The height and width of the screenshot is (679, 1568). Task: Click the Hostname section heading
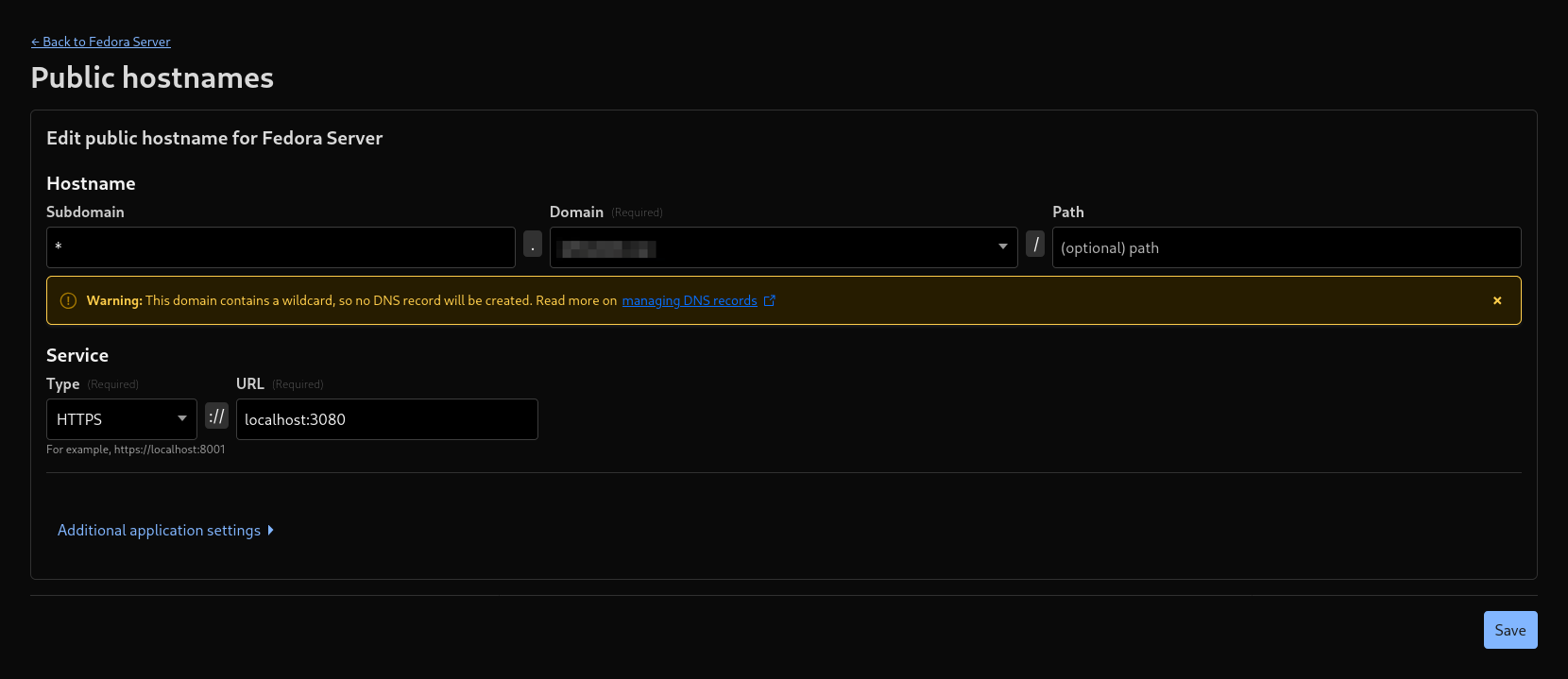click(x=91, y=183)
